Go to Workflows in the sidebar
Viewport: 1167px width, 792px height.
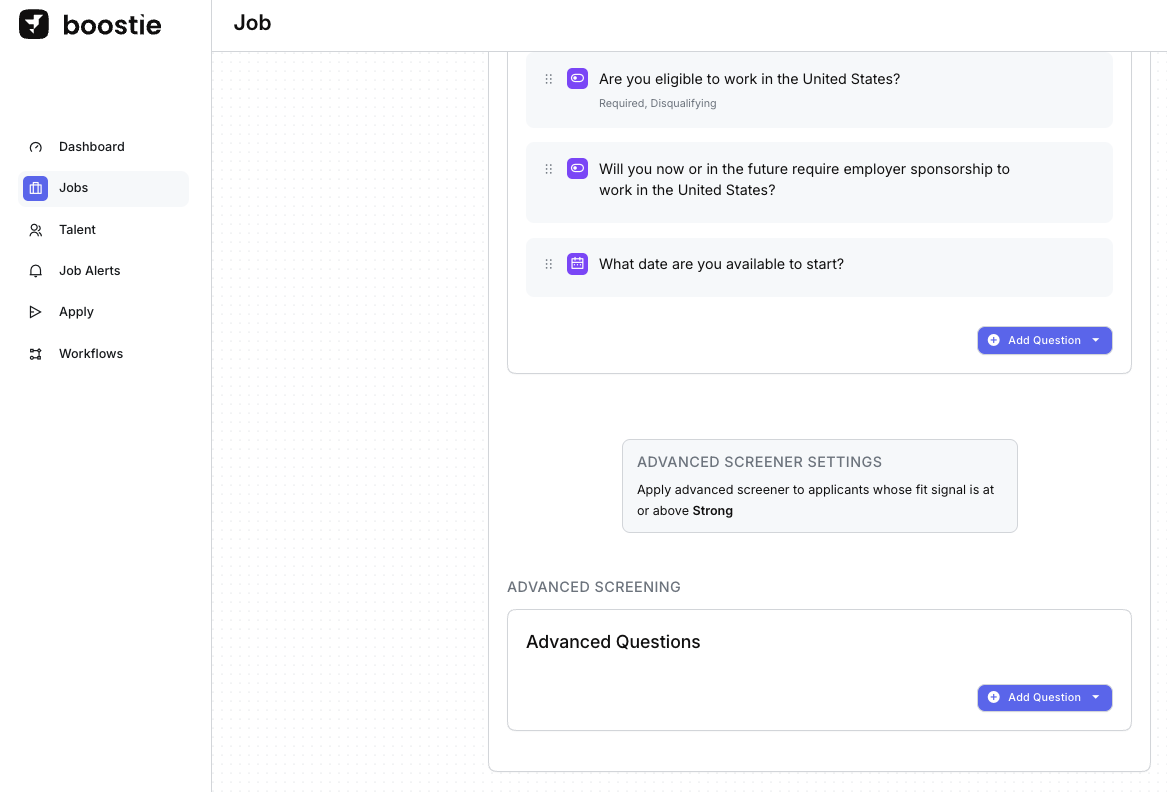90,354
